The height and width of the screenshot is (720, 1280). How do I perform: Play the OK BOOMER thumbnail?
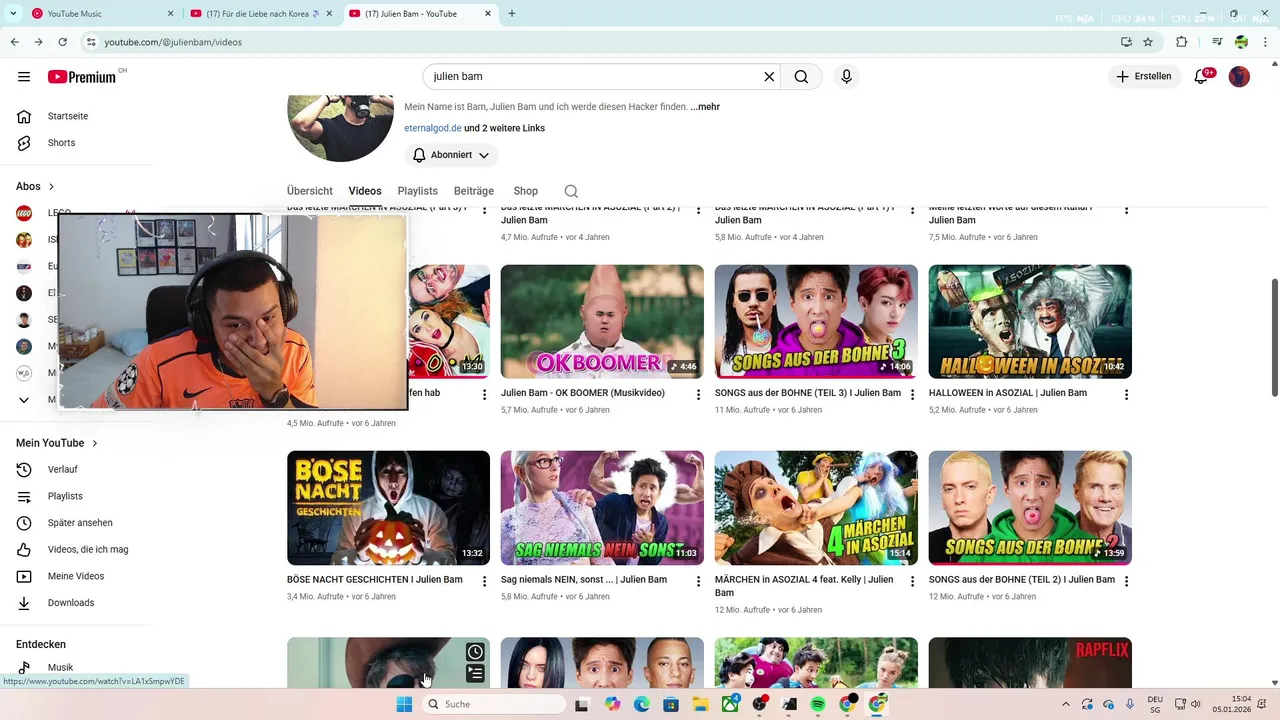pos(602,322)
